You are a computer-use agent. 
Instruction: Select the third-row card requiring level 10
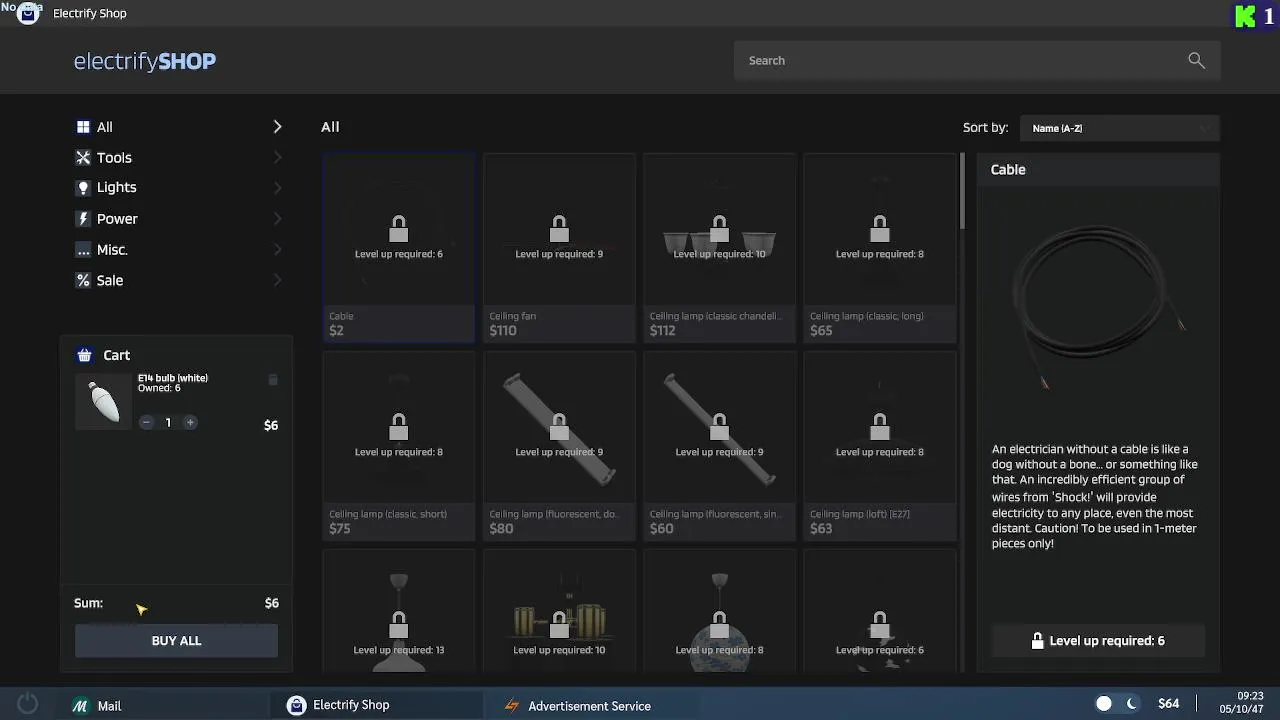[x=559, y=611]
